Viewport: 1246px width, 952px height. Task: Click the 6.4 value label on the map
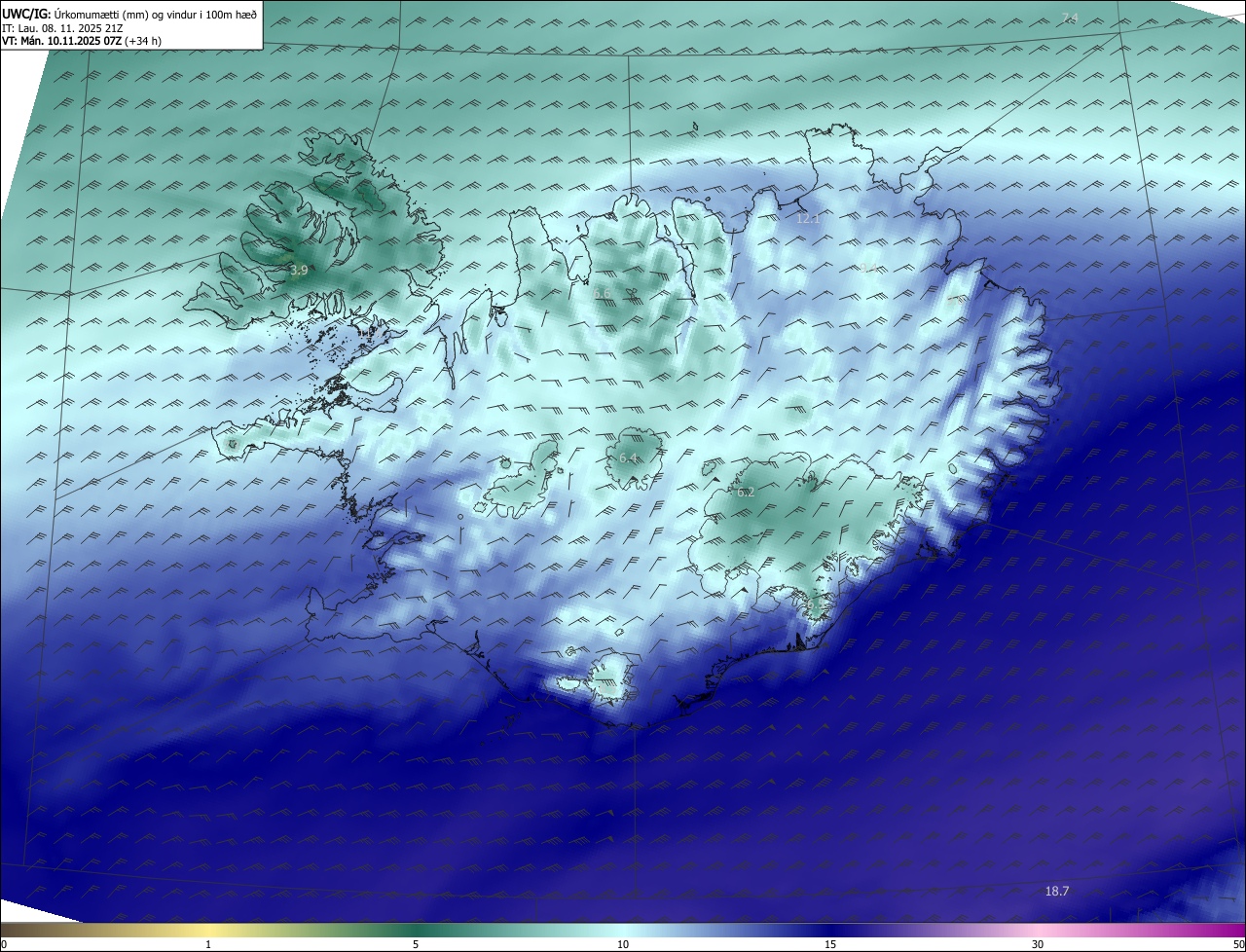[628, 458]
